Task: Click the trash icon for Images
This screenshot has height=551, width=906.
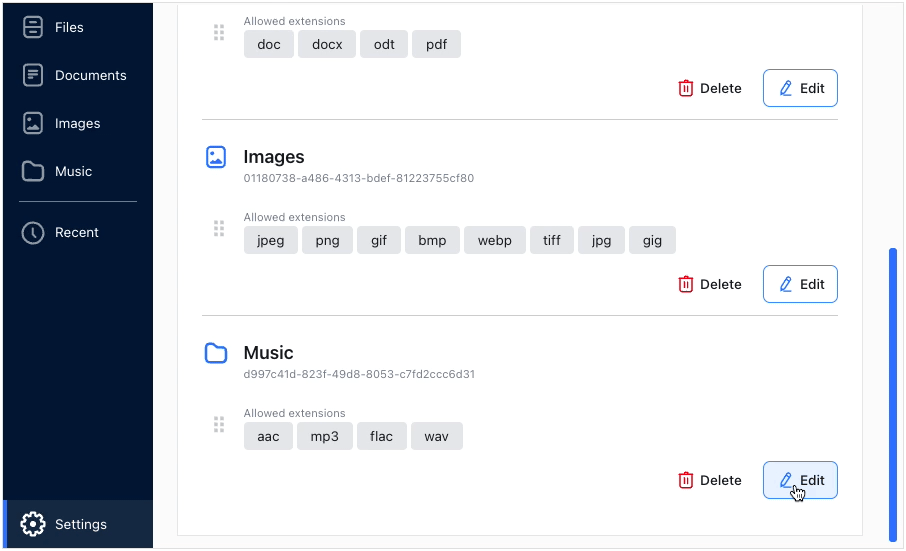Action: pyautogui.click(x=686, y=284)
